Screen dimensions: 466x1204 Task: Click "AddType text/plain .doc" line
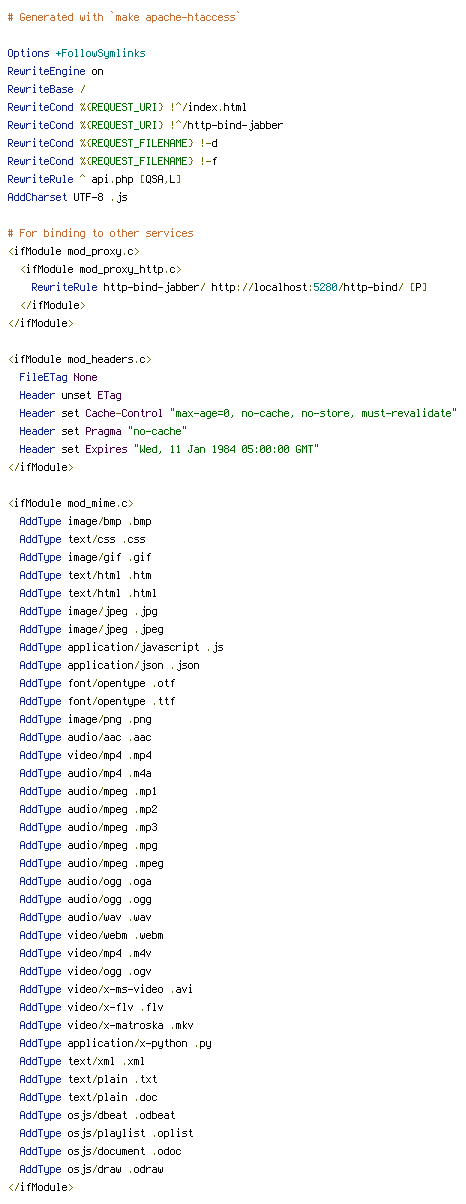coord(88,1097)
